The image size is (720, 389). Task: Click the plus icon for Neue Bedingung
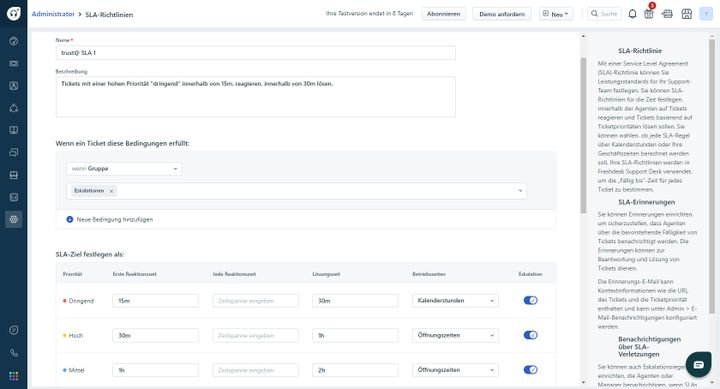70,220
